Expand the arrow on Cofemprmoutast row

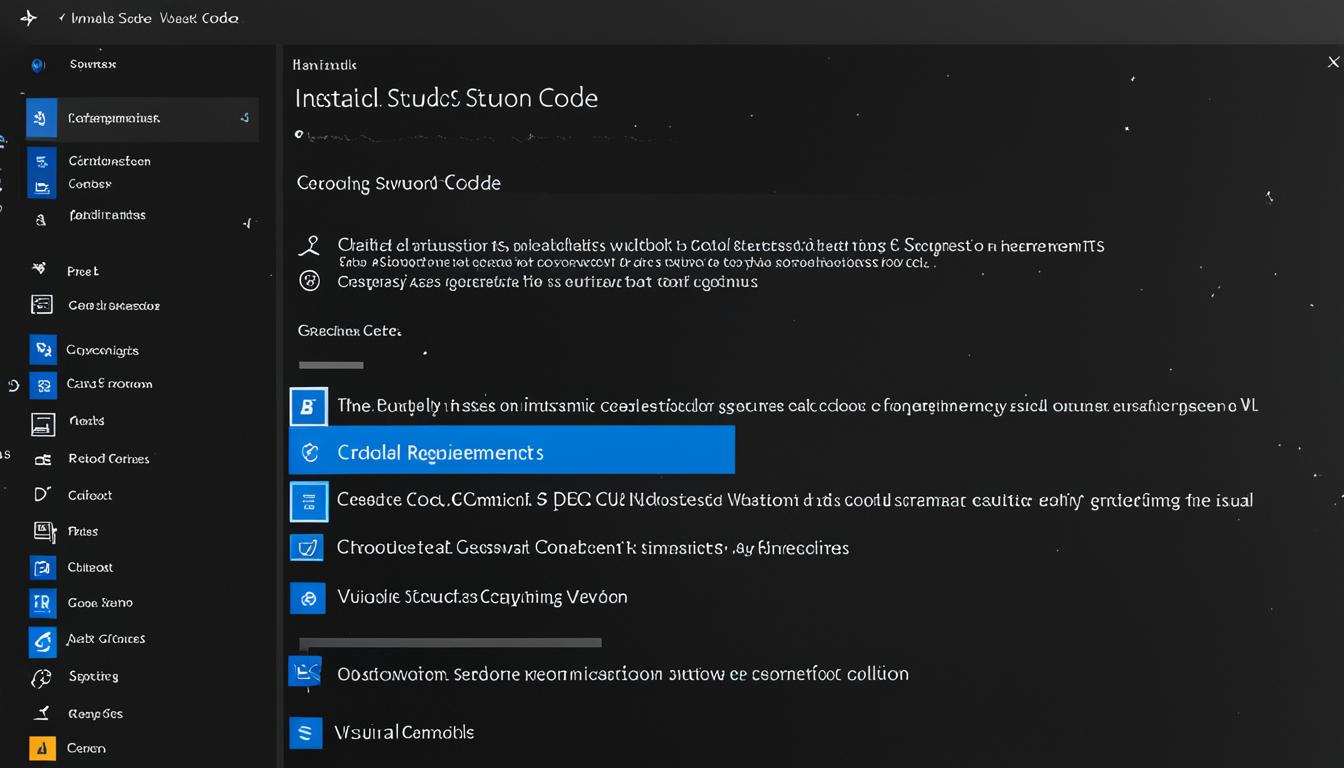point(245,118)
